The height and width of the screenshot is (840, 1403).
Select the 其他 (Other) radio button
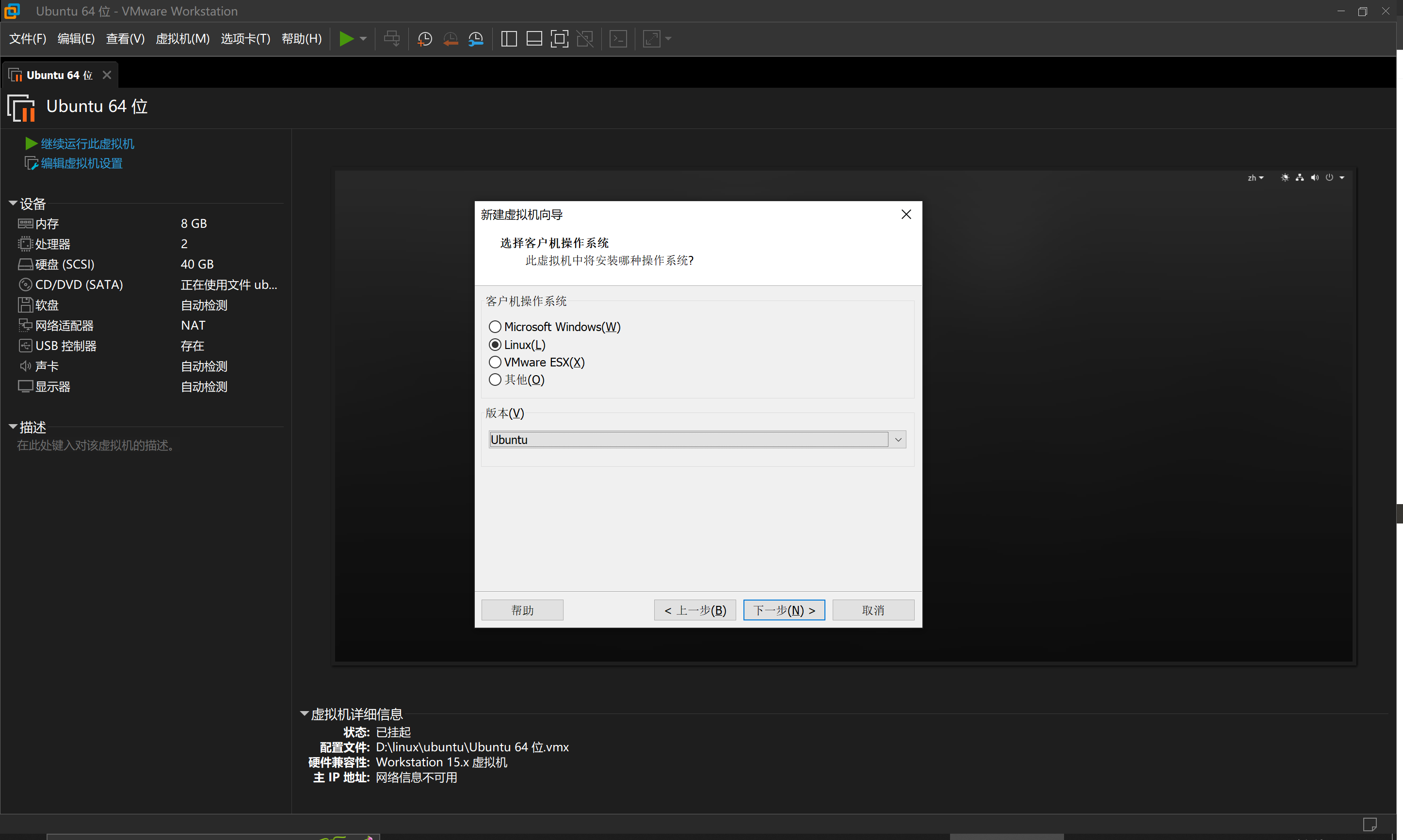(x=495, y=380)
